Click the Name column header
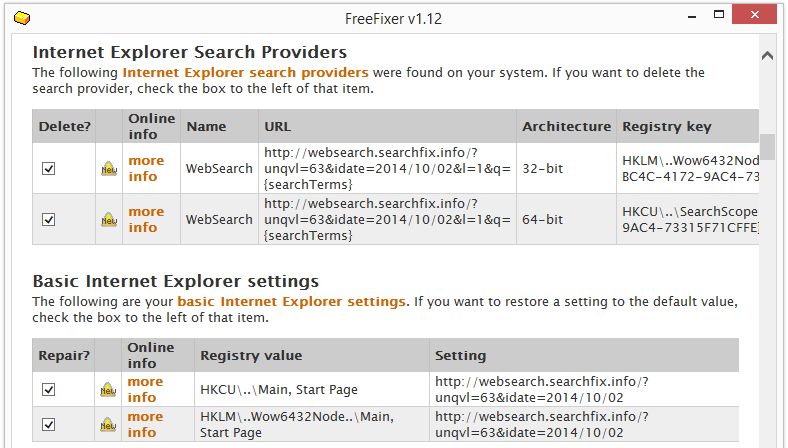The width and height of the screenshot is (788, 448). (x=219, y=126)
